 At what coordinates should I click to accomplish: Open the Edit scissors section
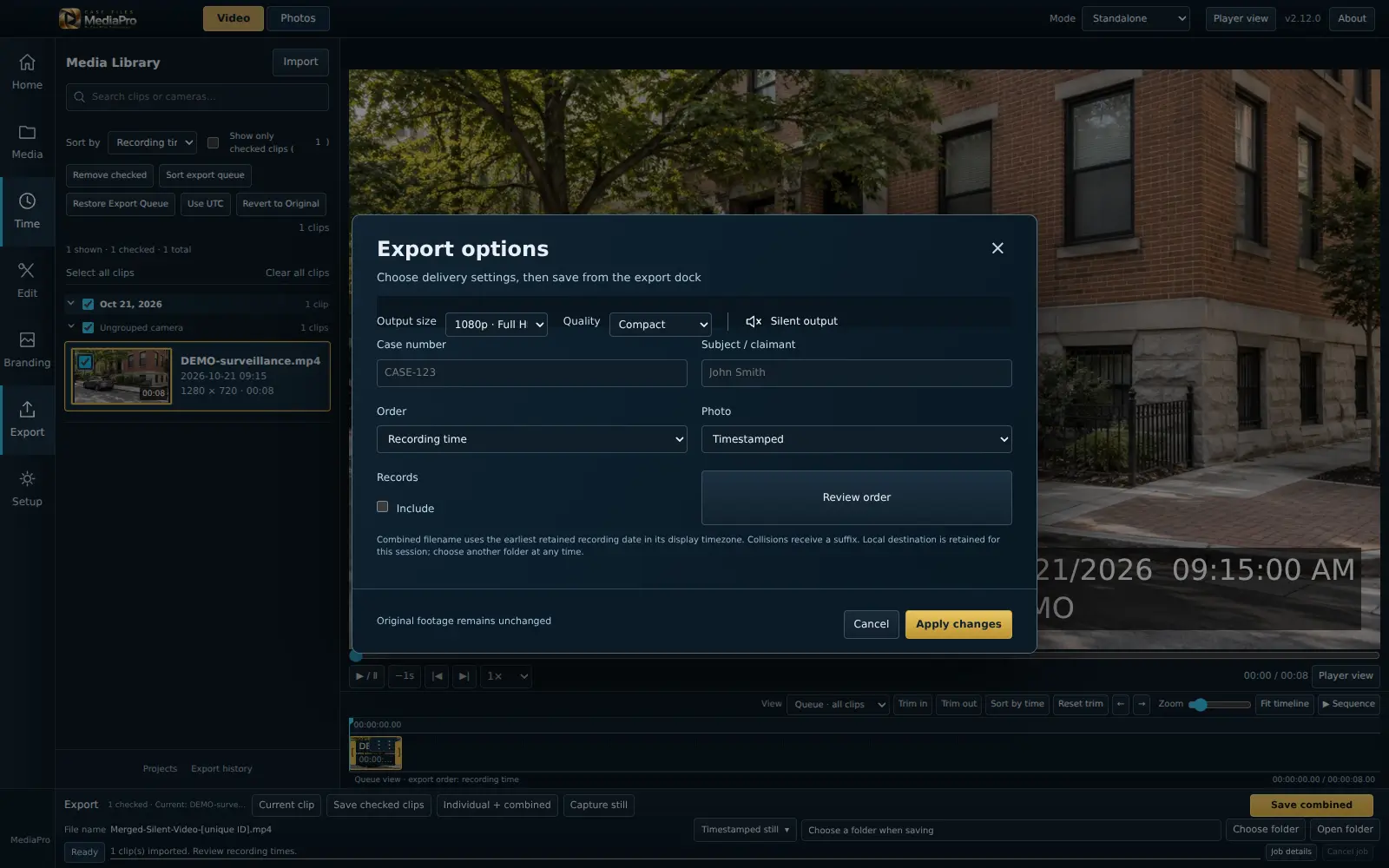pyautogui.click(x=27, y=280)
